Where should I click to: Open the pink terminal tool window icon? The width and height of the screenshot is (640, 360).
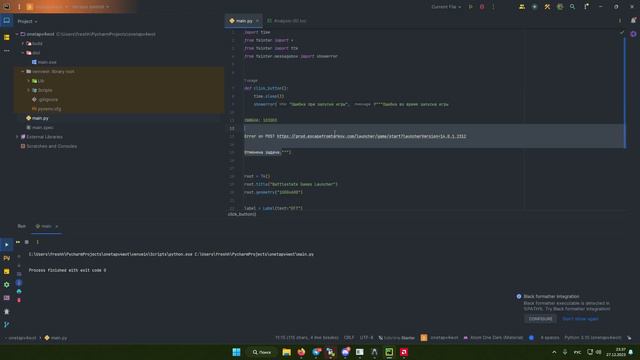[x=7, y=298]
